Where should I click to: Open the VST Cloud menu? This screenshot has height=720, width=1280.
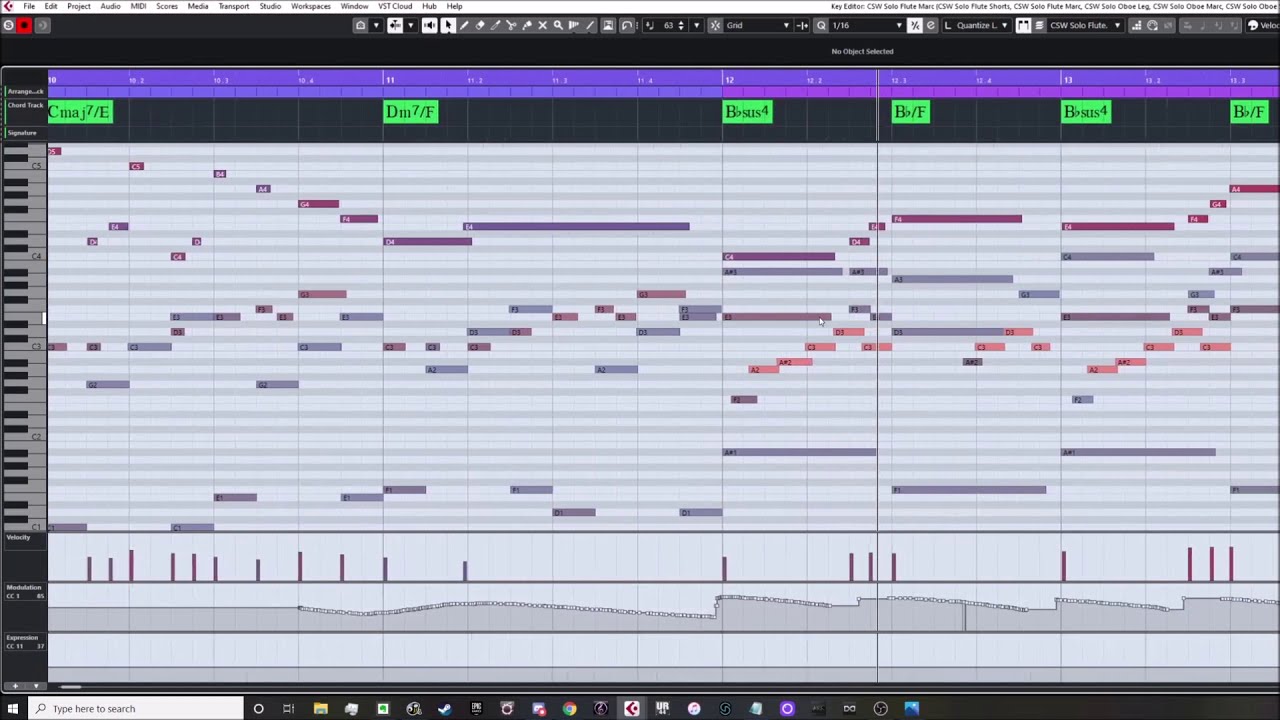click(x=395, y=6)
